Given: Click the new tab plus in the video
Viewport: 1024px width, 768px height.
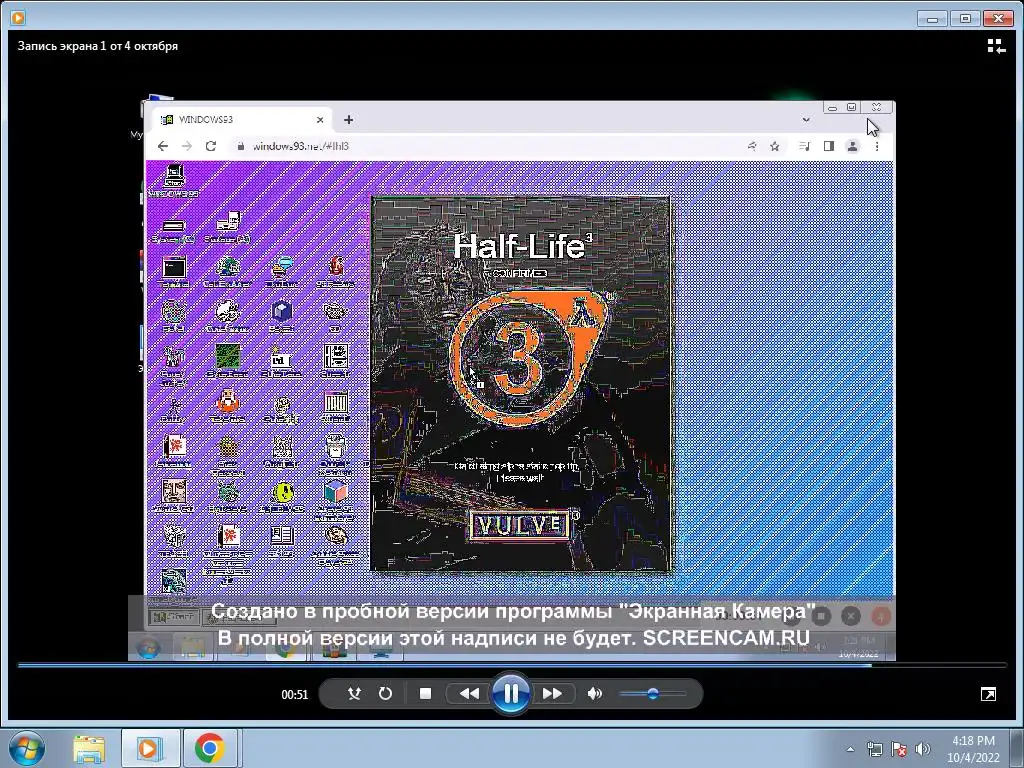Looking at the screenshot, I should [x=348, y=120].
